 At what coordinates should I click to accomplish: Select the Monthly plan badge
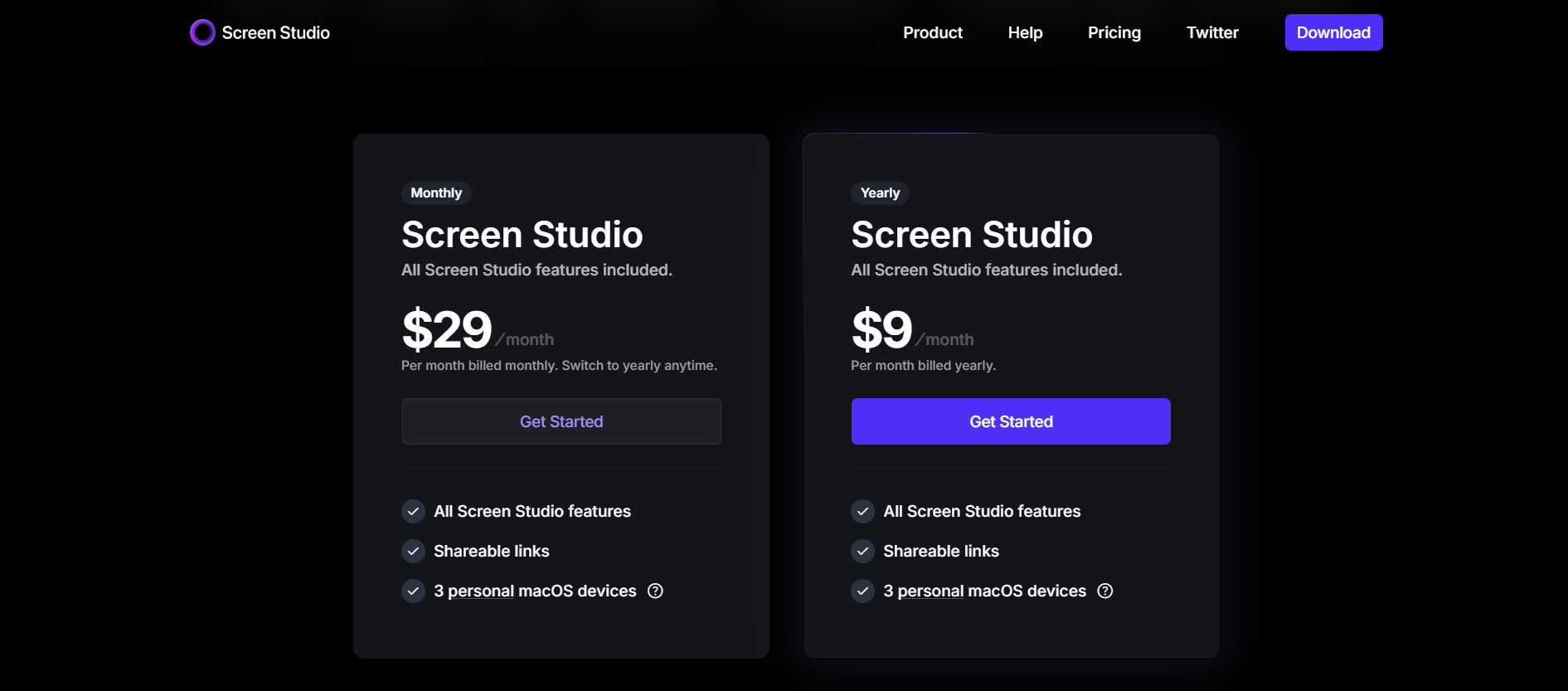(x=436, y=192)
